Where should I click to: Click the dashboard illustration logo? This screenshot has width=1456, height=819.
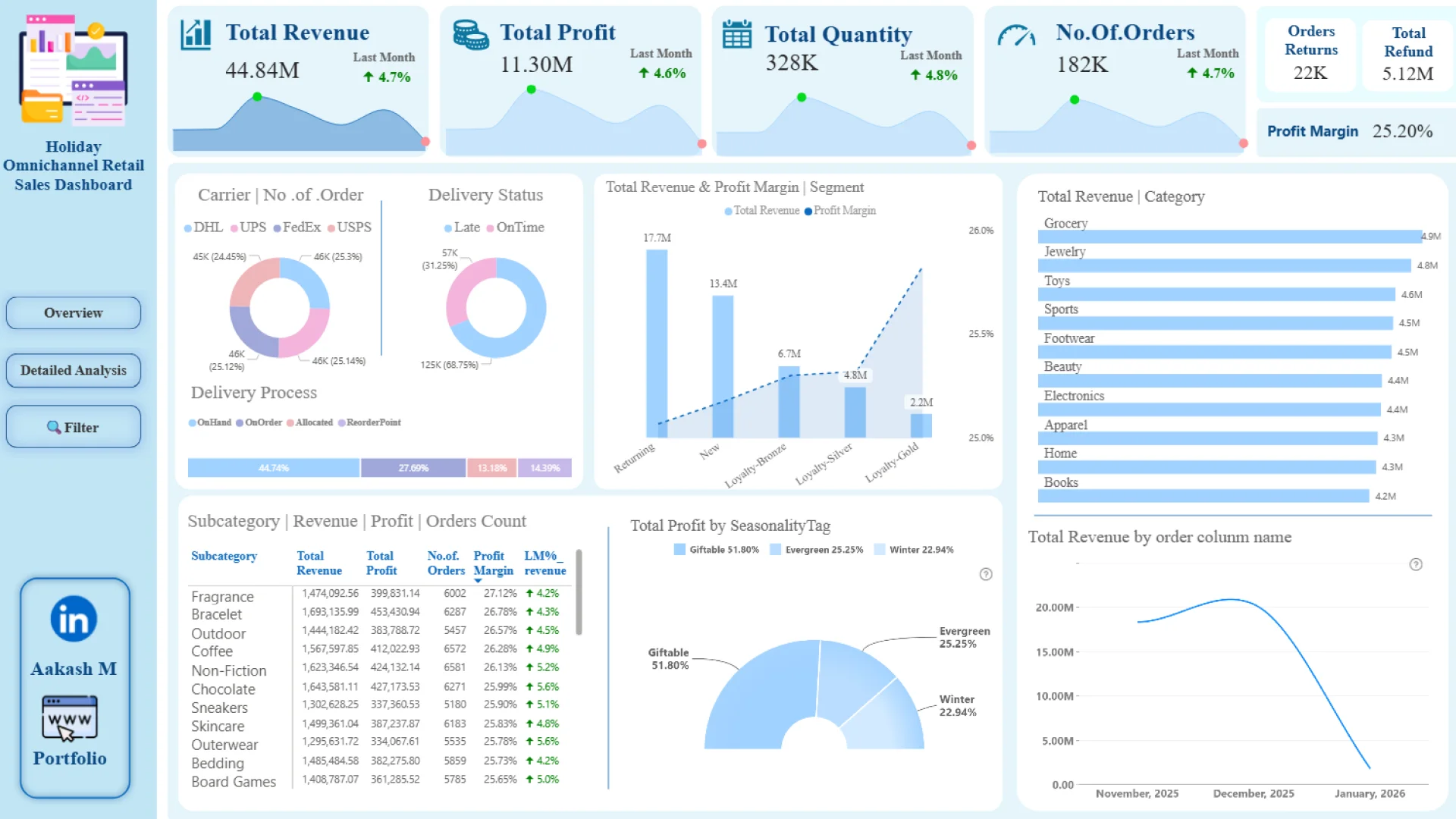click(x=74, y=70)
